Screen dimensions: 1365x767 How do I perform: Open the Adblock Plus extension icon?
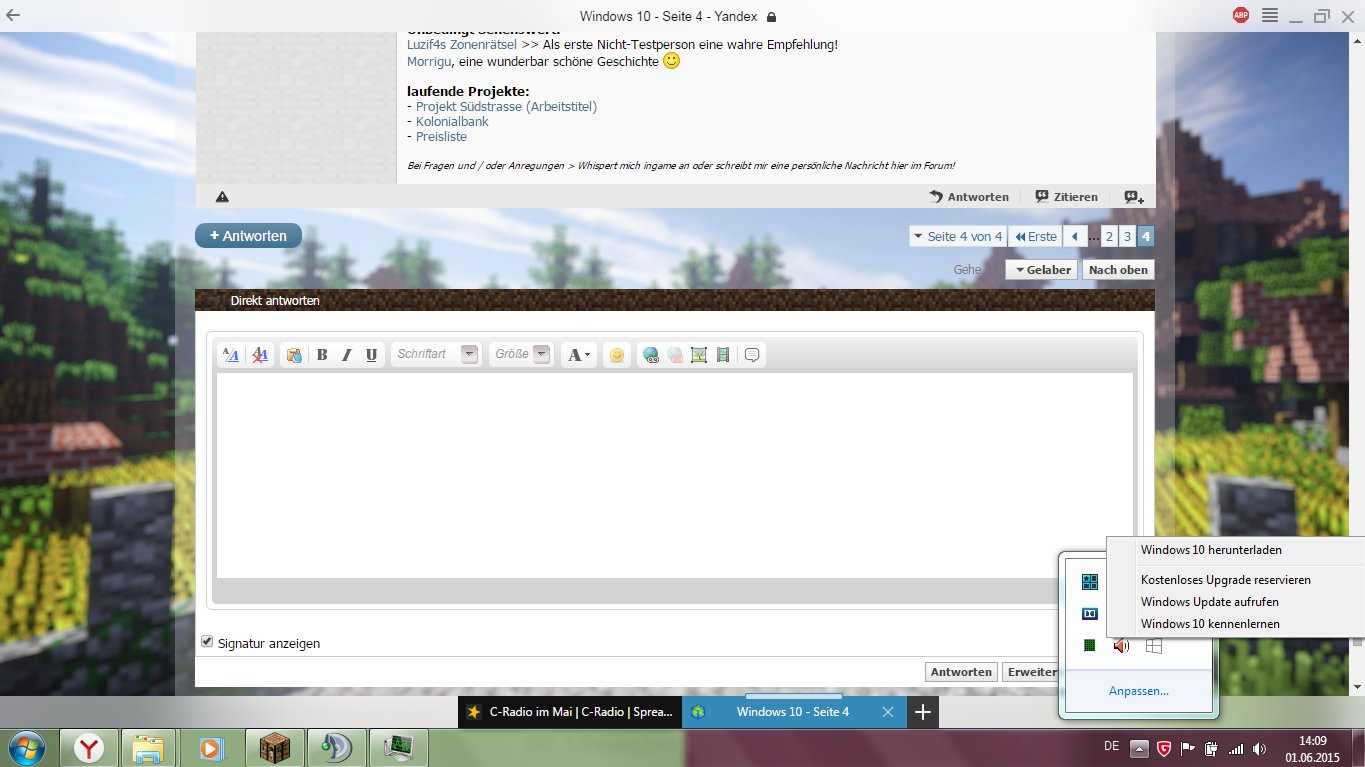tap(1241, 15)
